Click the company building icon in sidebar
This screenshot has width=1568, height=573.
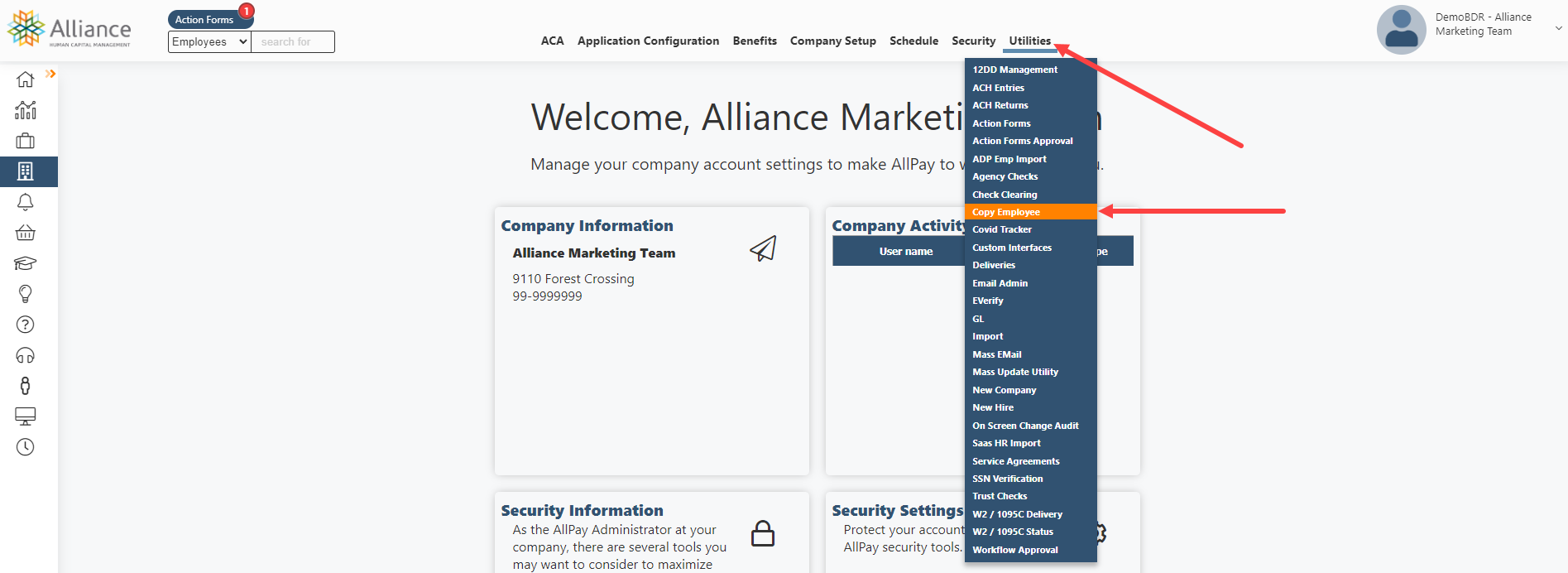[26, 171]
